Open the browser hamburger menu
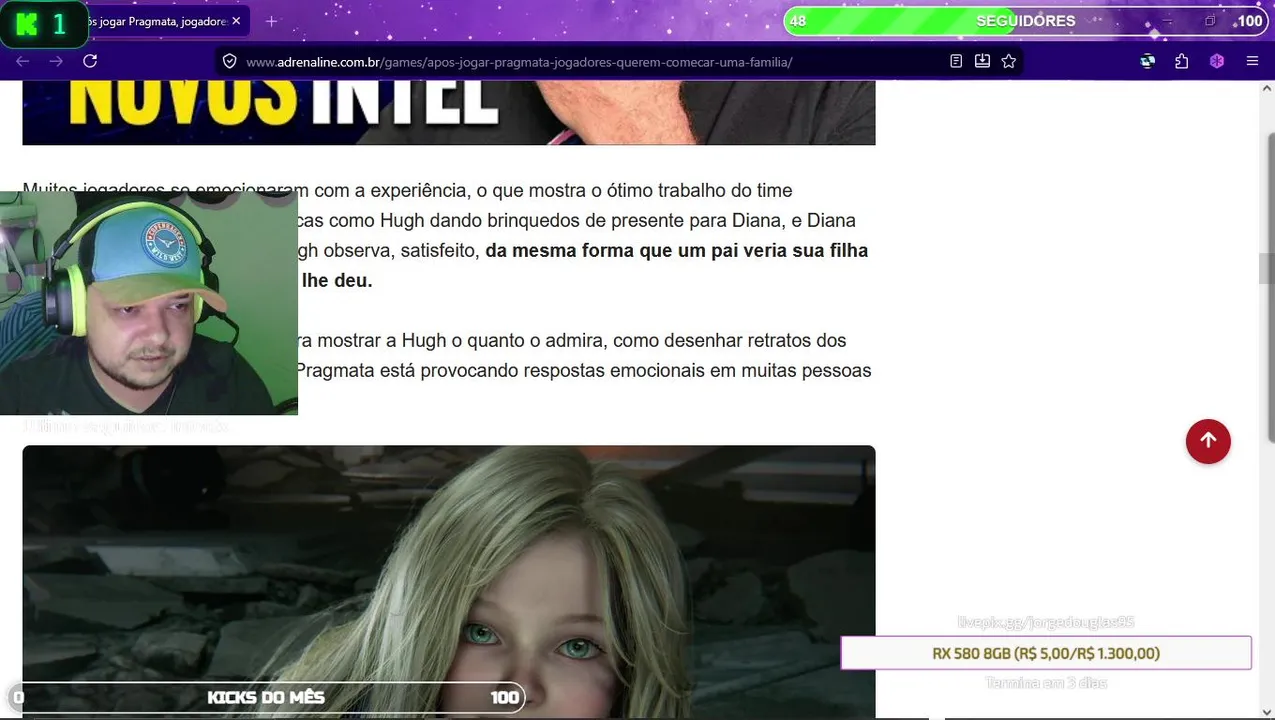 click(1252, 61)
